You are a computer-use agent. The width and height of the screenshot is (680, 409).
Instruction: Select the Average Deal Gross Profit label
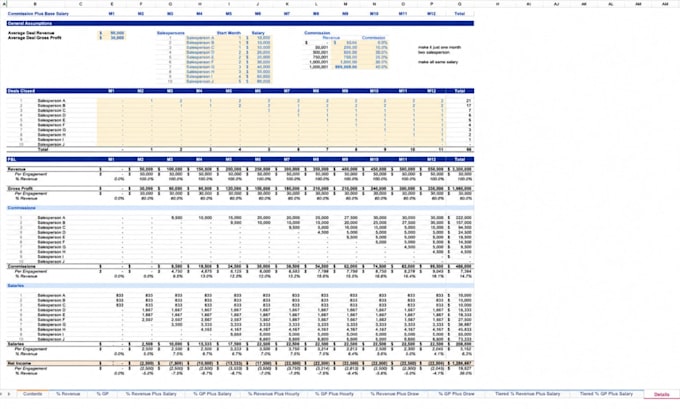pyautogui.click(x=34, y=38)
